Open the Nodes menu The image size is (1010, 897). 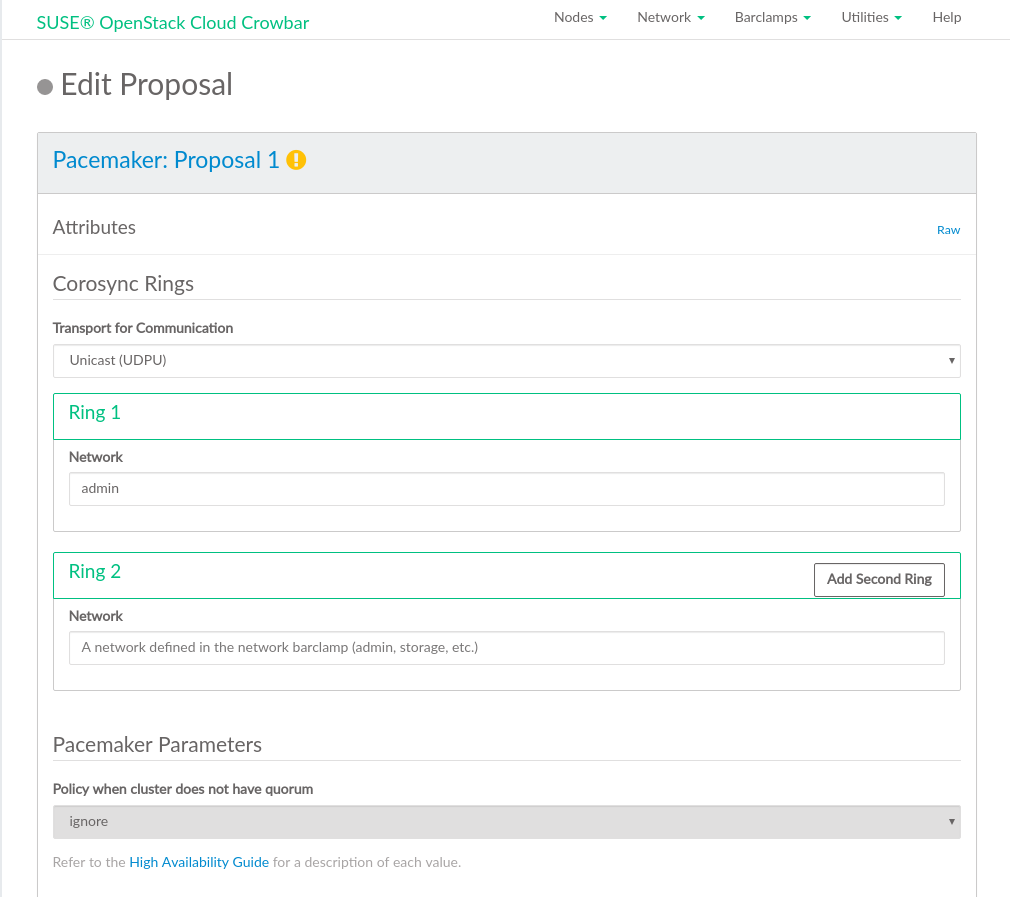pos(580,17)
